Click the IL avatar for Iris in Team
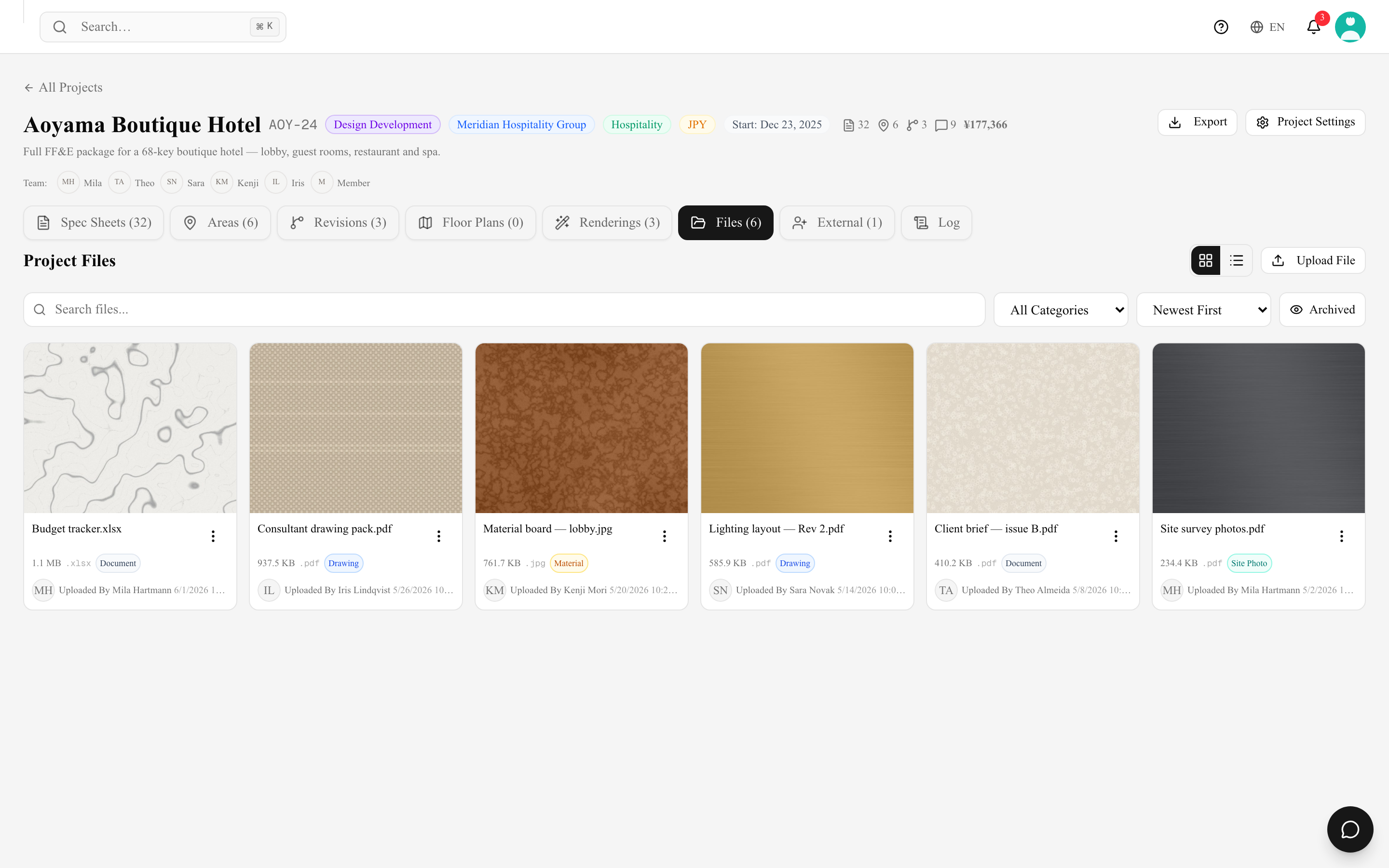Image resolution: width=1389 pixels, height=868 pixels. coord(276,182)
